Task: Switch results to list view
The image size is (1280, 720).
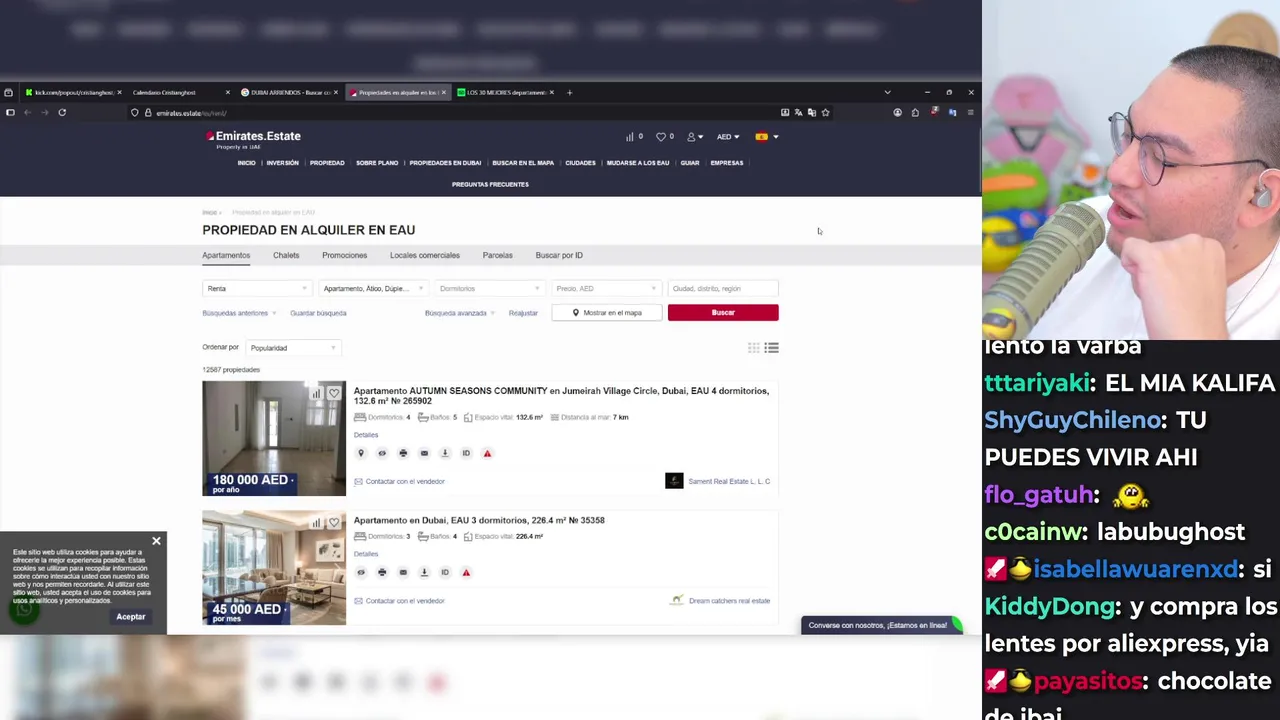Action: (772, 348)
